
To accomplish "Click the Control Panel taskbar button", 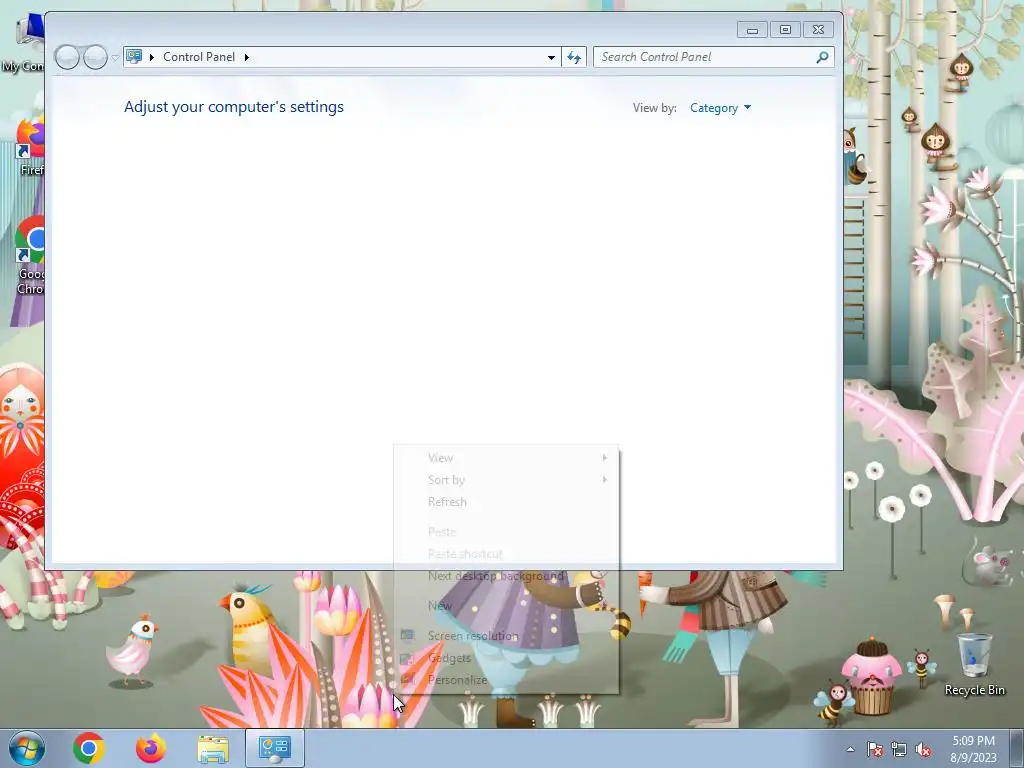I will (274, 748).
